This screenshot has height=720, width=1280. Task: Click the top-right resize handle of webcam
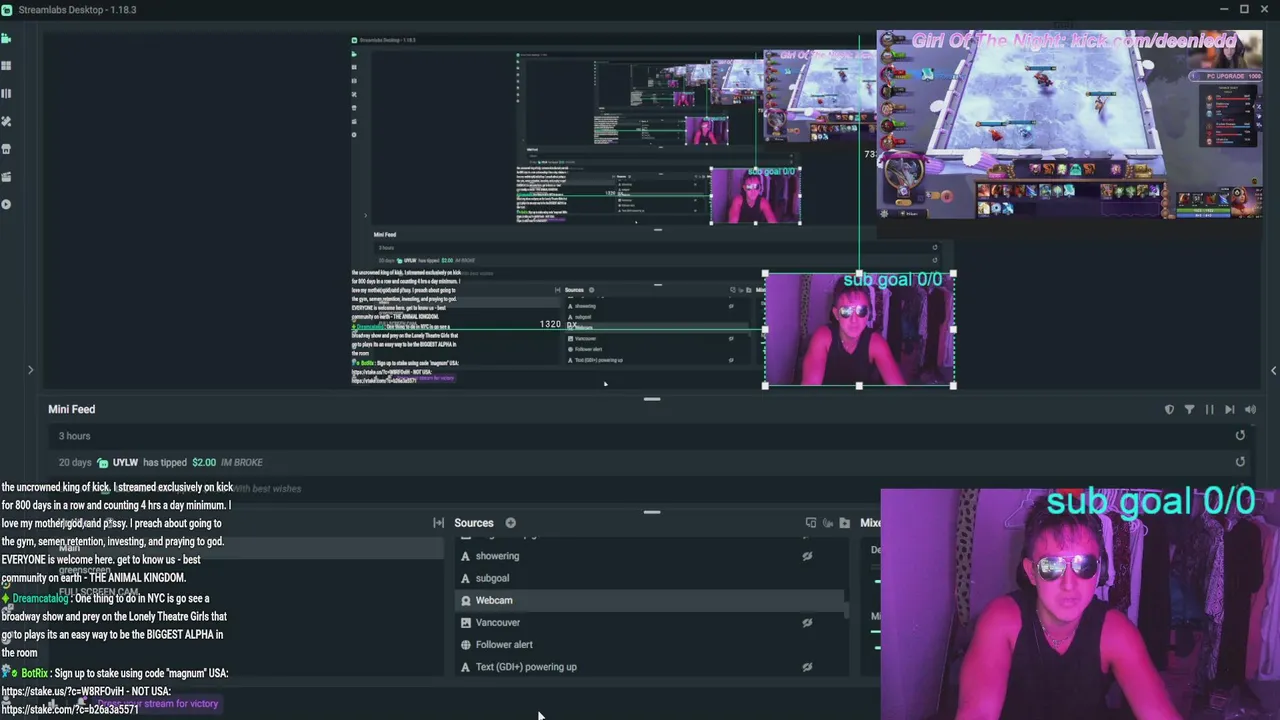(953, 274)
